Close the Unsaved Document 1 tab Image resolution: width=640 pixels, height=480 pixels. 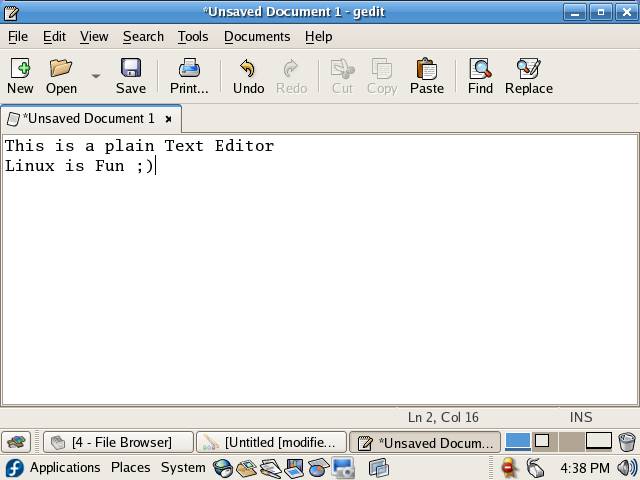pos(168,119)
